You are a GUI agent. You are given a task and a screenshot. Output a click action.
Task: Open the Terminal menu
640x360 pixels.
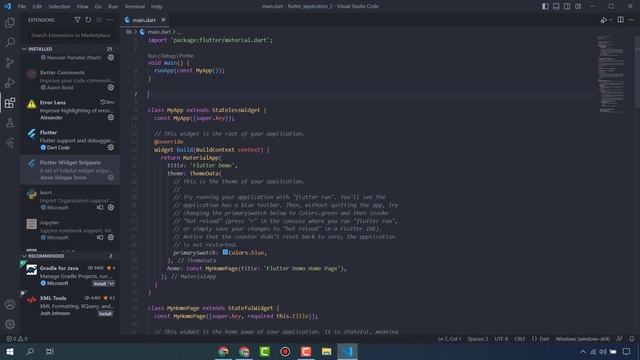pos(135,7)
